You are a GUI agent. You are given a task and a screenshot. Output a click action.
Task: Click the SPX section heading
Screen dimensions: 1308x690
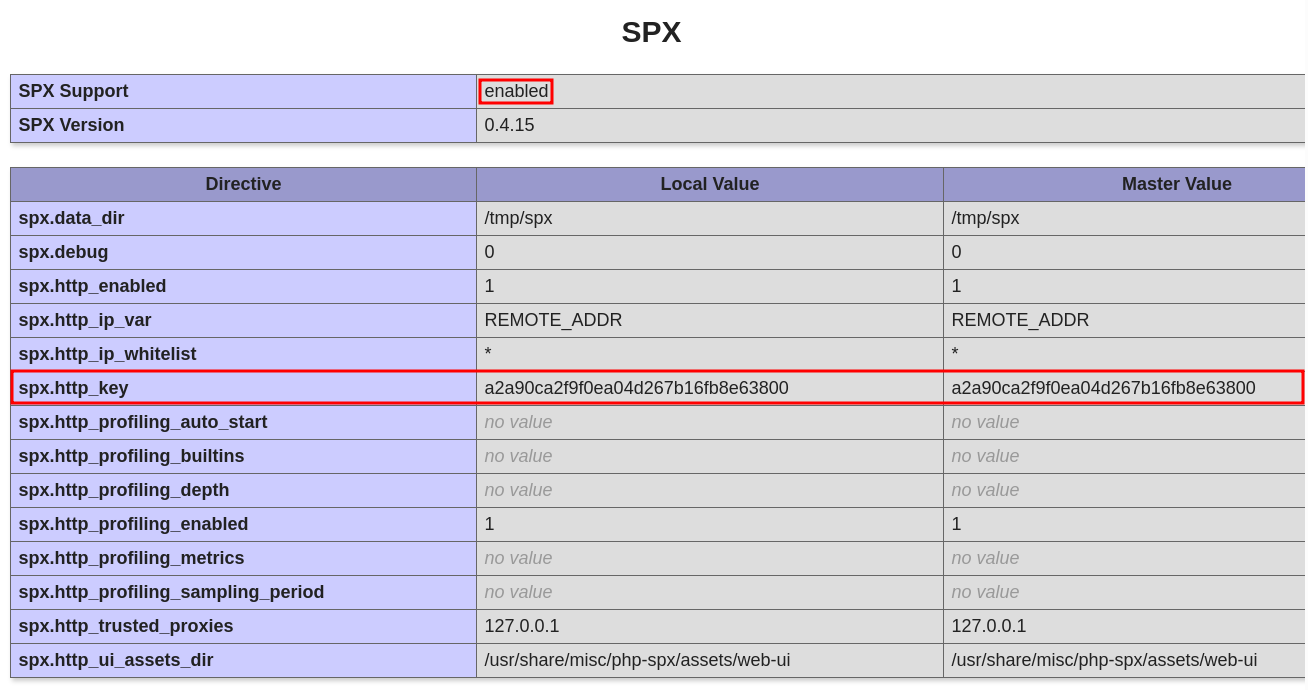(651, 32)
